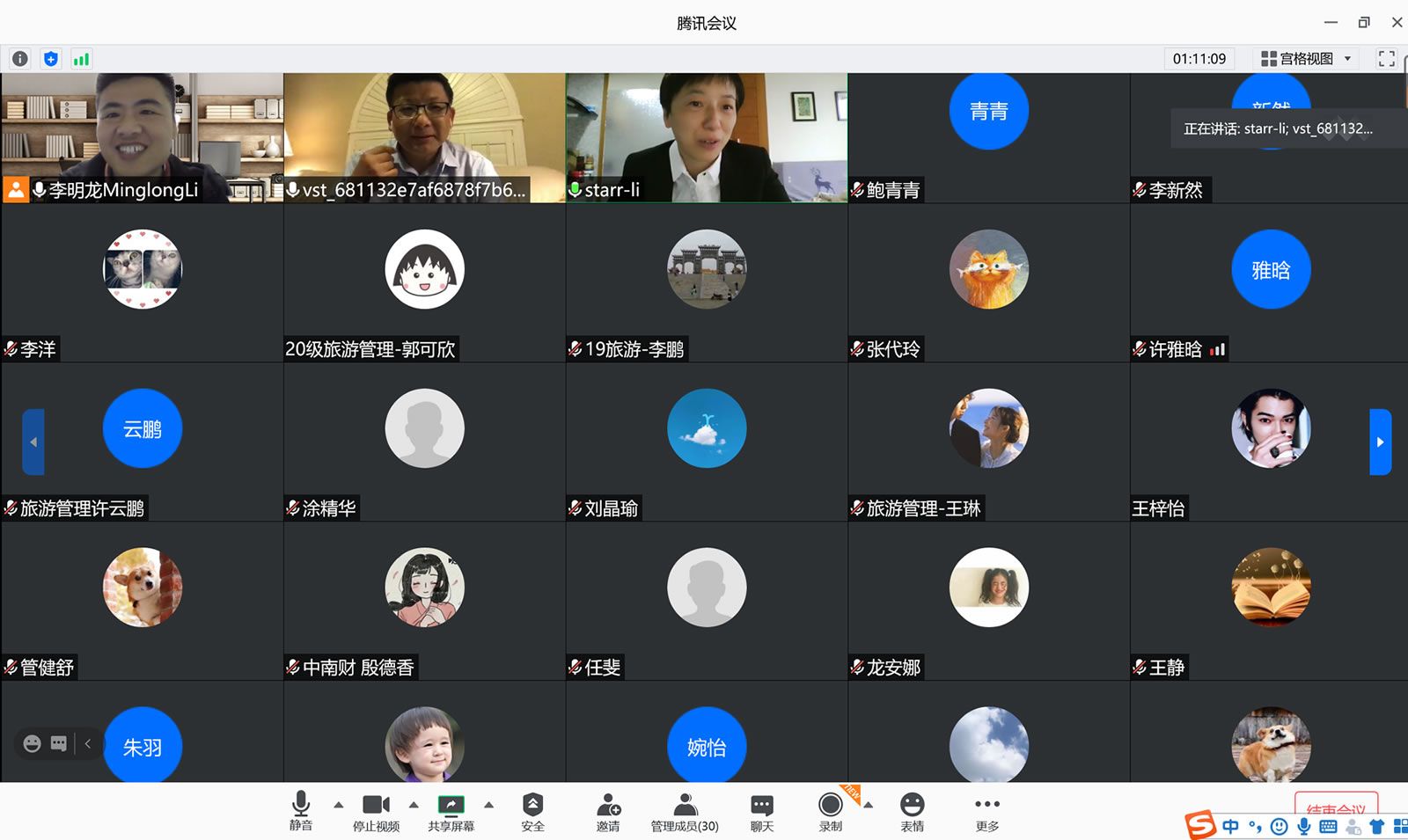
Task: Click Sogou voice input microphone icon
Action: click(x=1303, y=826)
